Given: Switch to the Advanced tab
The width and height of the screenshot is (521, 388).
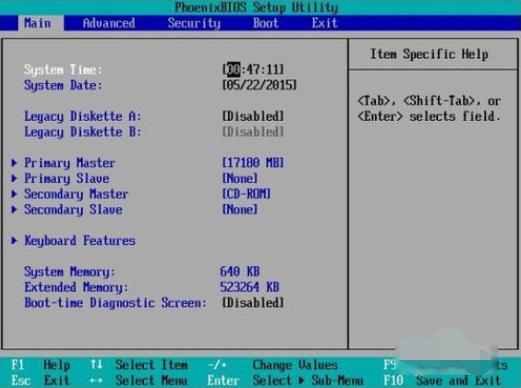Looking at the screenshot, I should click(109, 23).
